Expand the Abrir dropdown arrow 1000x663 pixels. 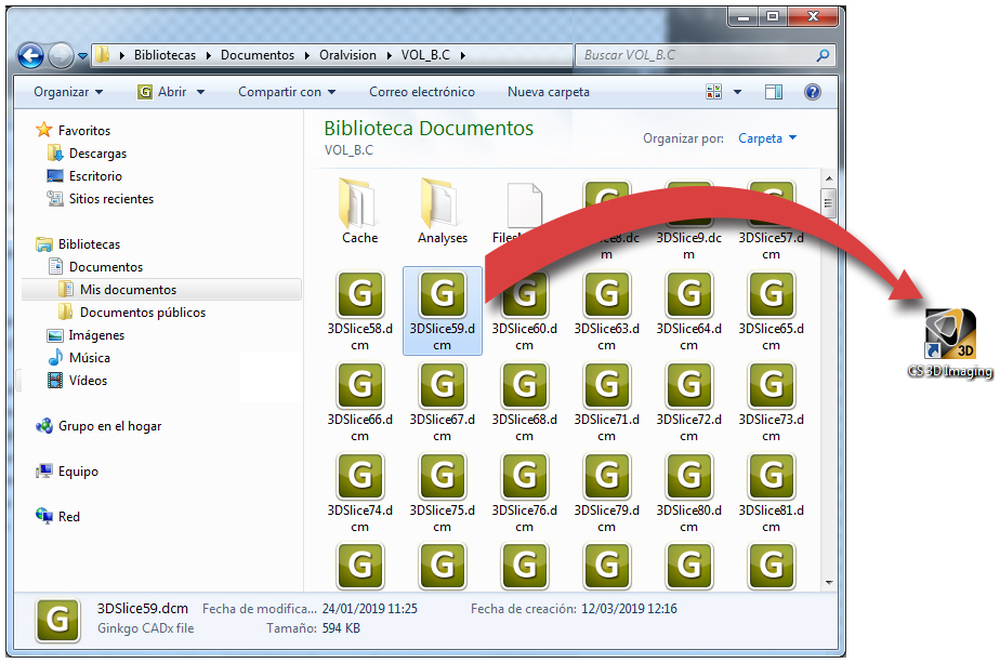[x=201, y=92]
